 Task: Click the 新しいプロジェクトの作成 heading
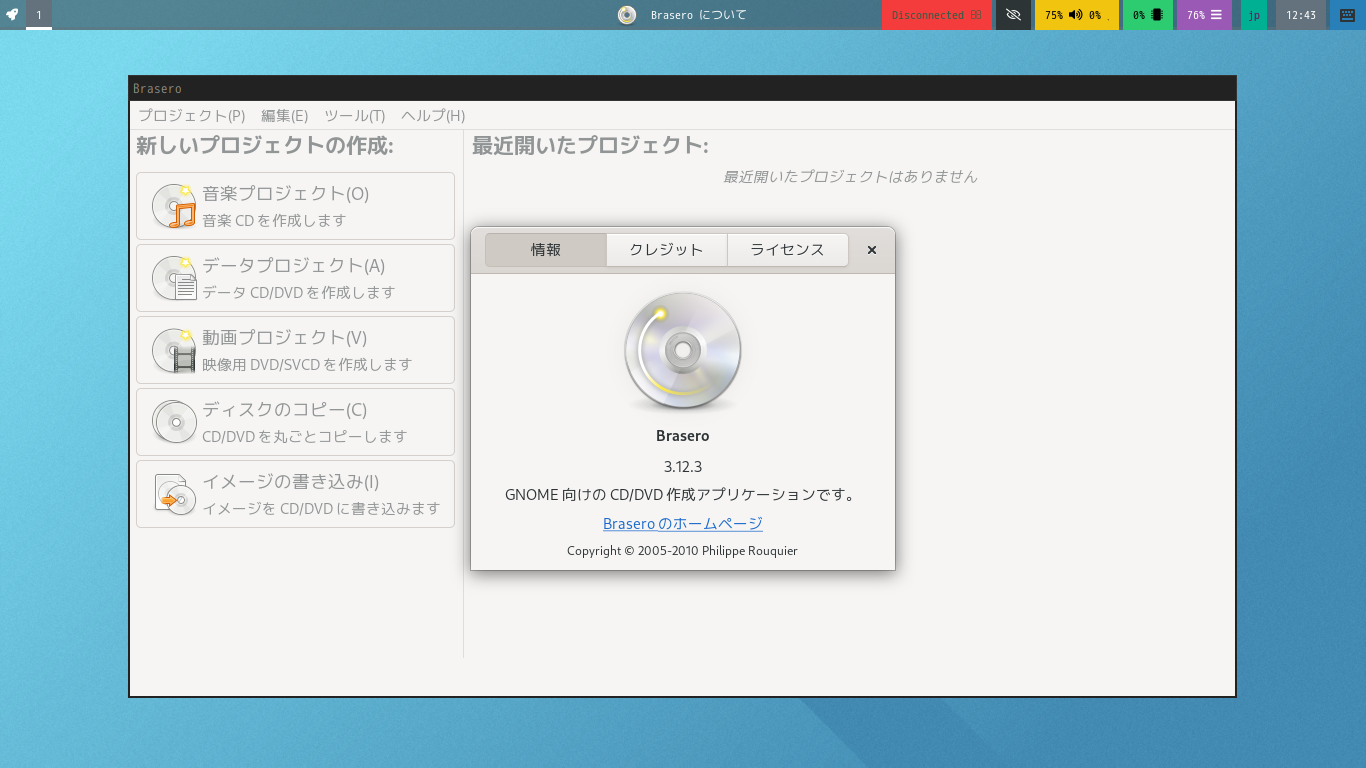pos(265,146)
